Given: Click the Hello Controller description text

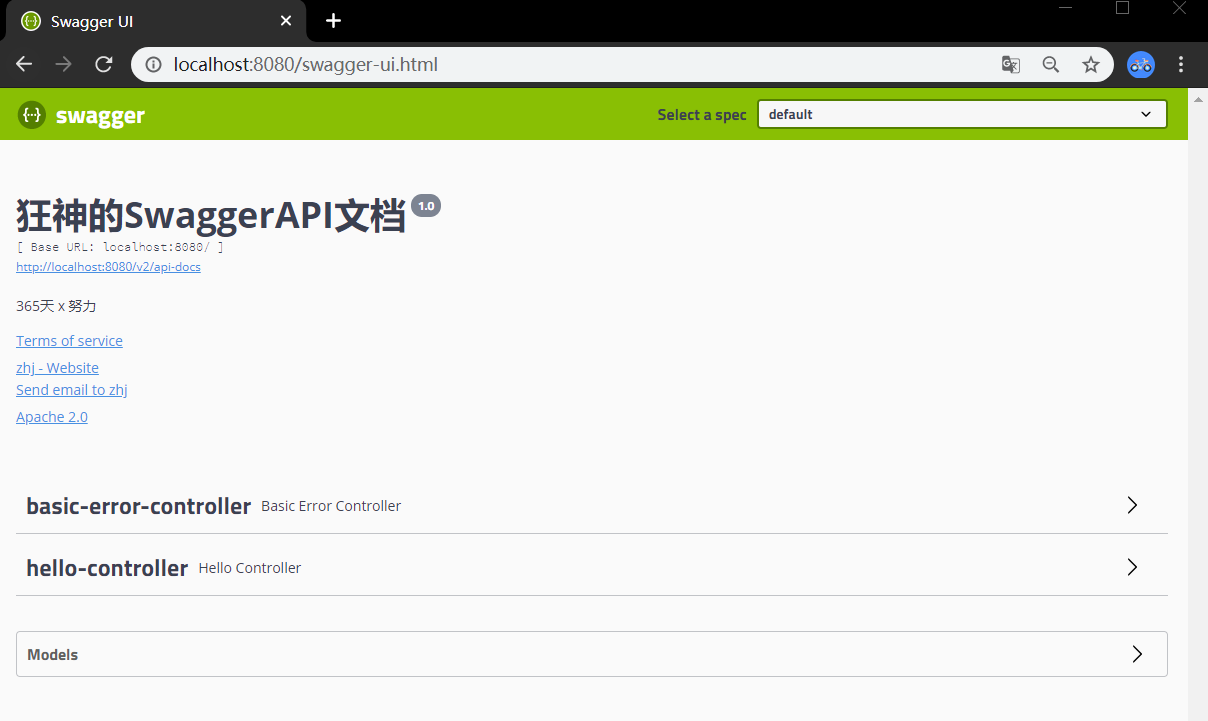Looking at the screenshot, I should [250, 568].
